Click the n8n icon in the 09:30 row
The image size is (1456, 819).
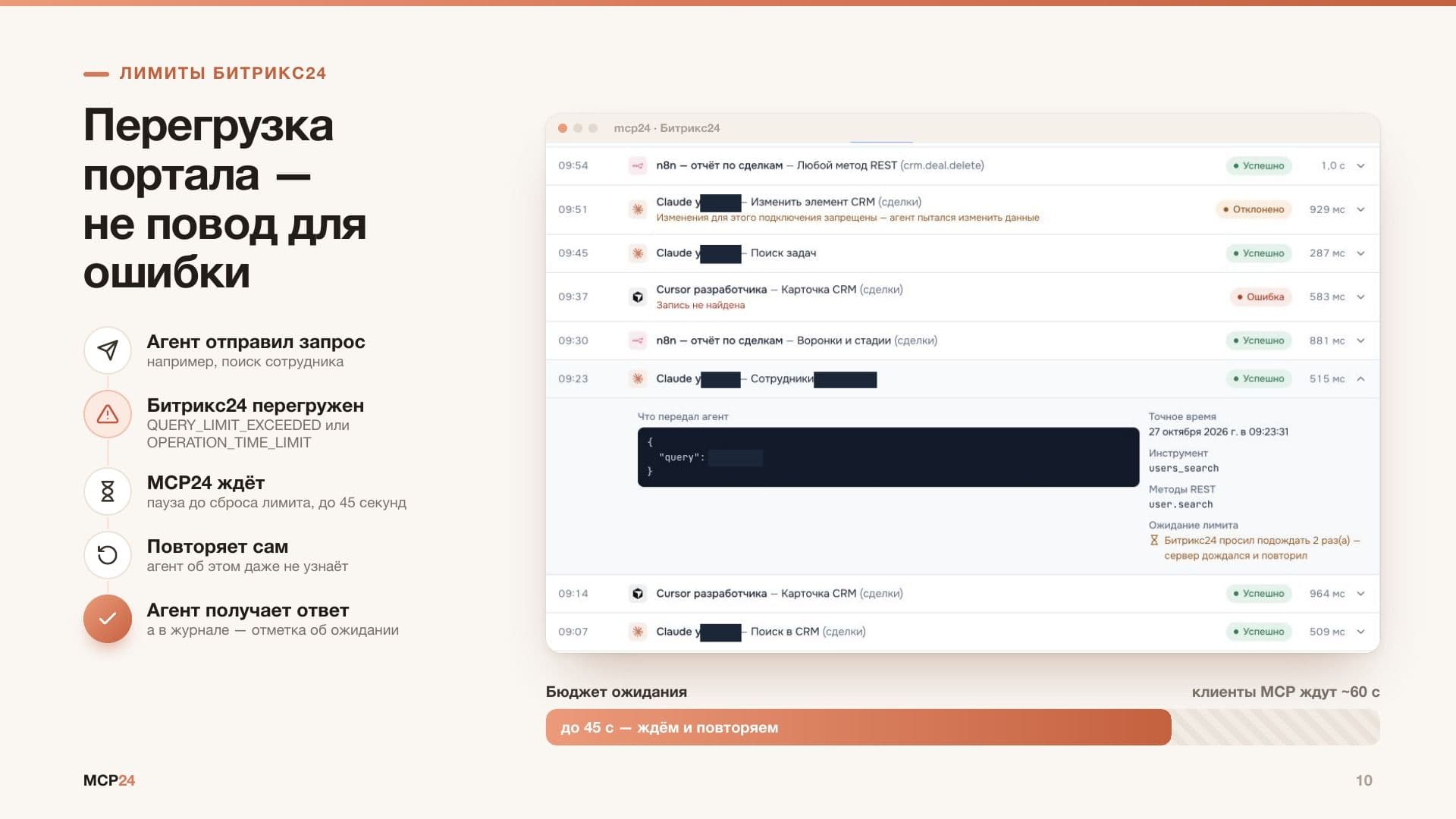(x=638, y=340)
